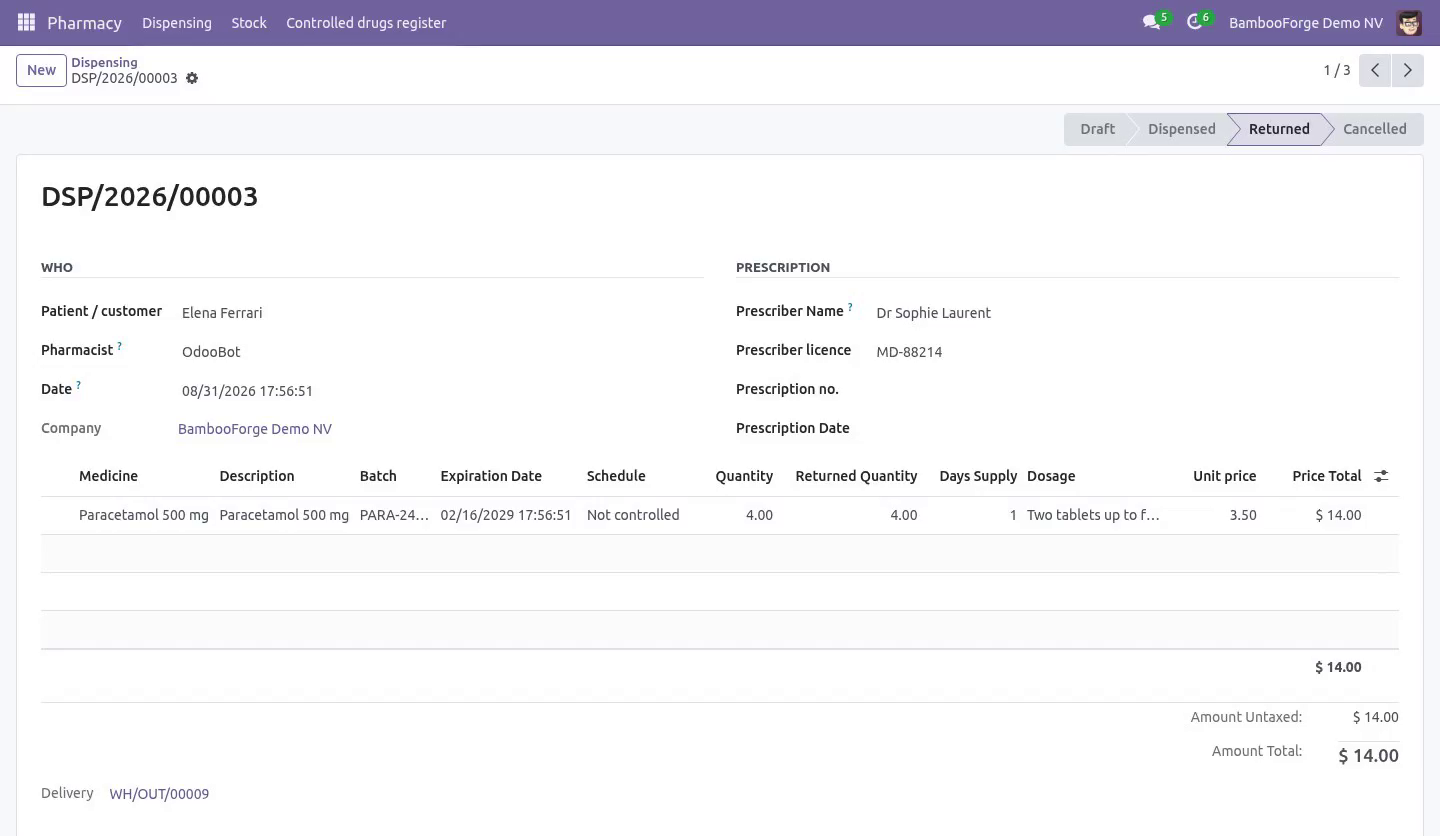The image size is (1440, 836).
Task: Open Controlled drugs register menu
Action: click(366, 22)
